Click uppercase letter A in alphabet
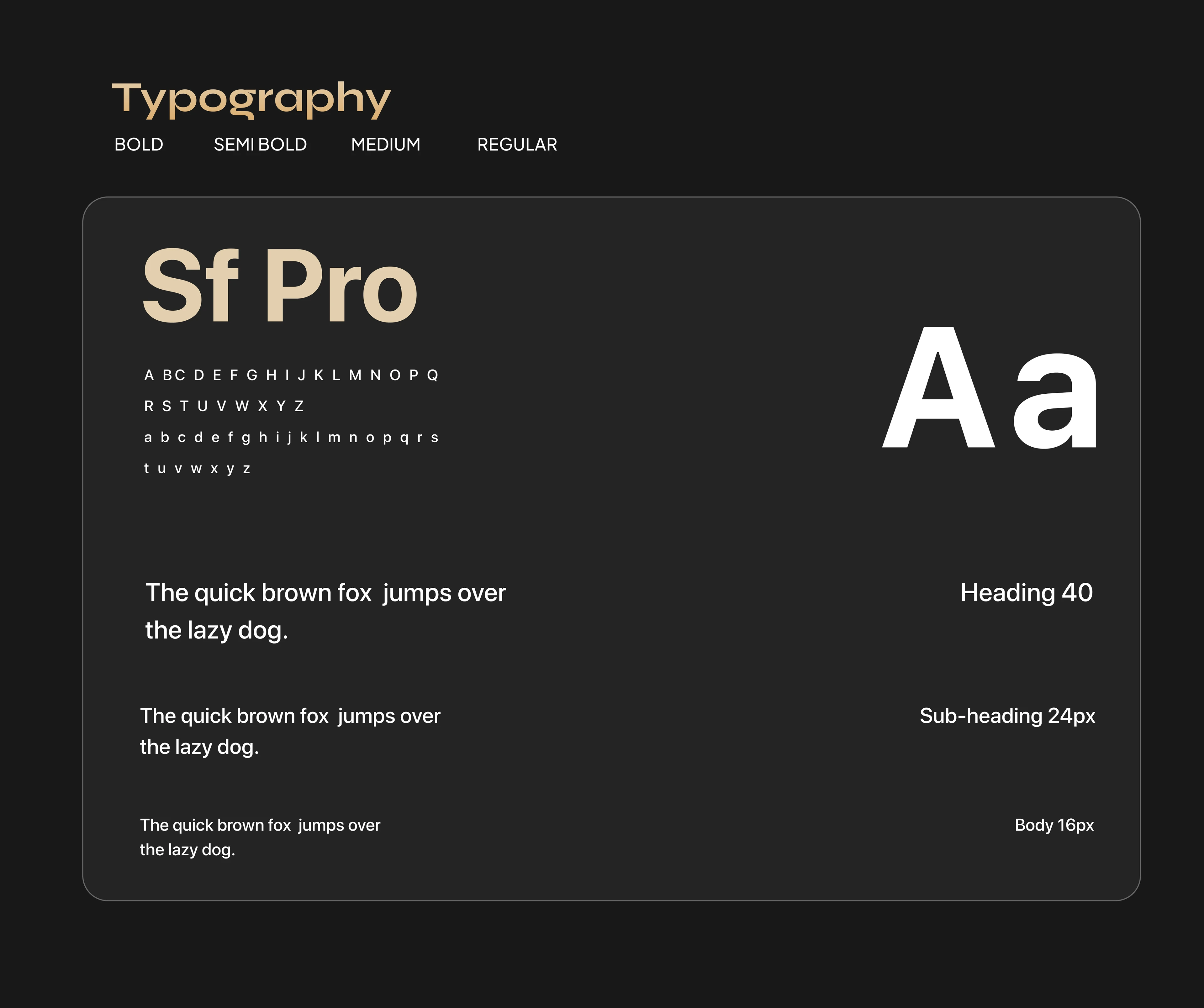The width and height of the screenshot is (1204, 1008). tap(149, 375)
